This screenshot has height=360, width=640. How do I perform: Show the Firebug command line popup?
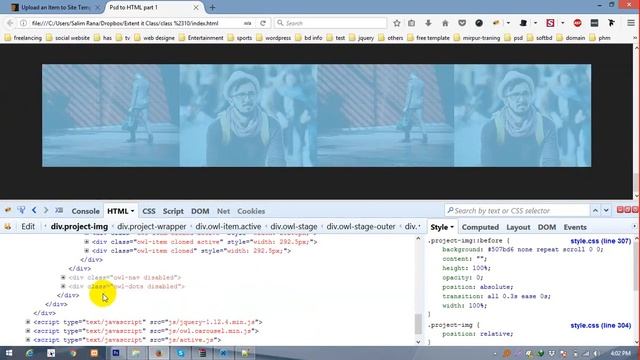point(59,211)
